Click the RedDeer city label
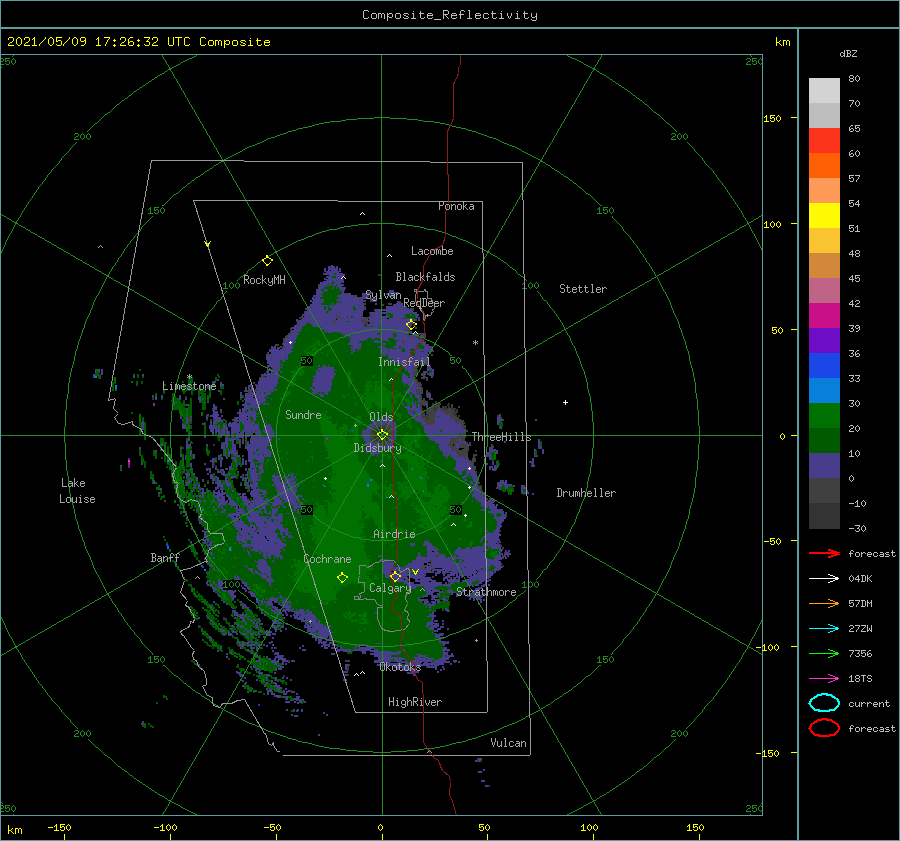Image resolution: width=900 pixels, height=841 pixels. (x=424, y=303)
